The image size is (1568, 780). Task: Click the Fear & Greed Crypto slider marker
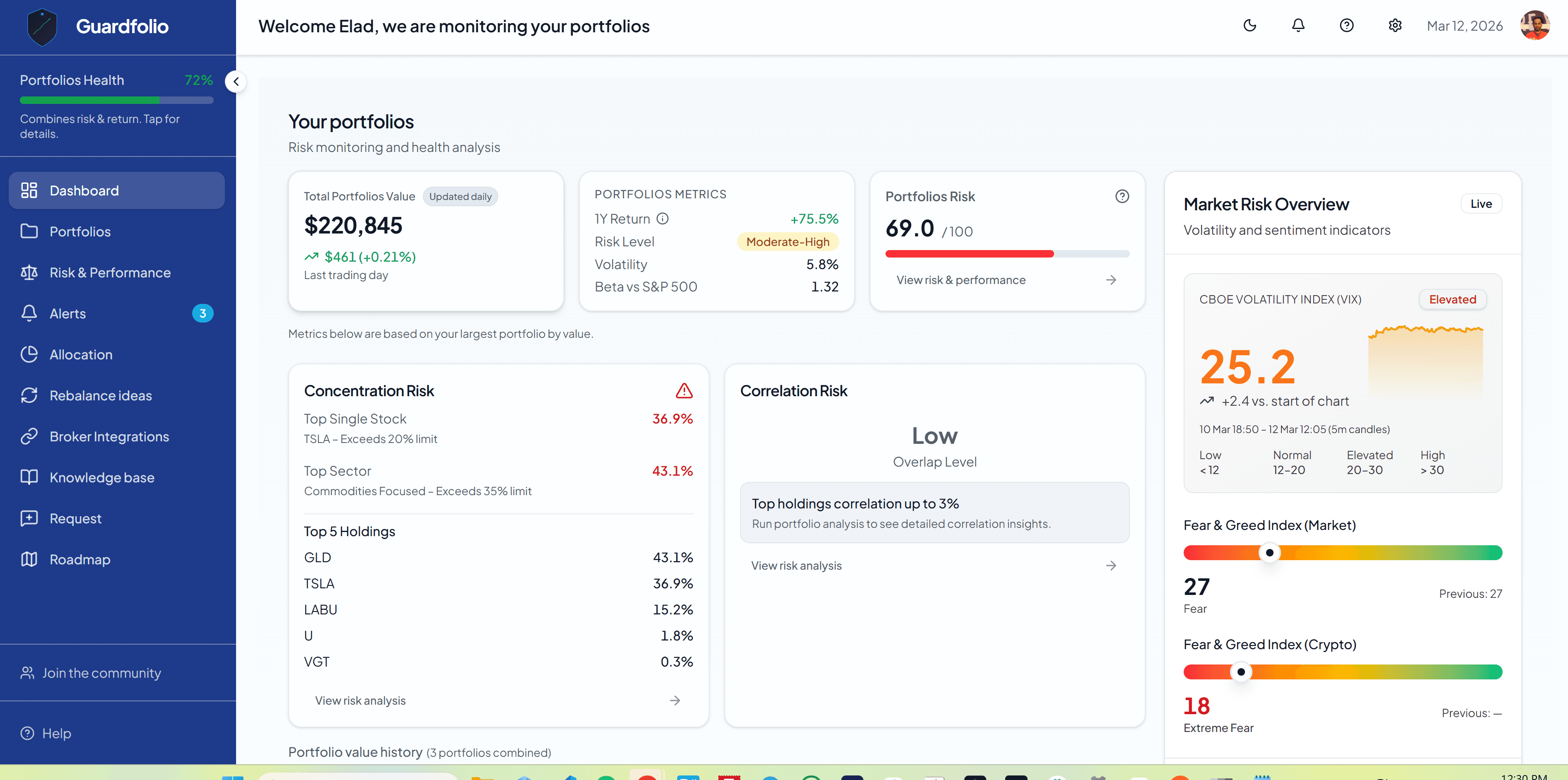pyautogui.click(x=1240, y=672)
